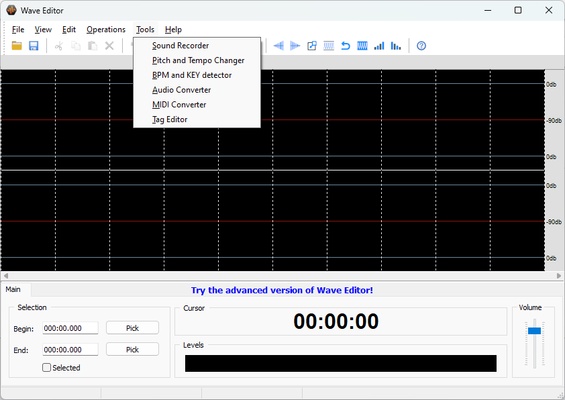Click the End time input field
The width and height of the screenshot is (565, 400).
(70, 350)
